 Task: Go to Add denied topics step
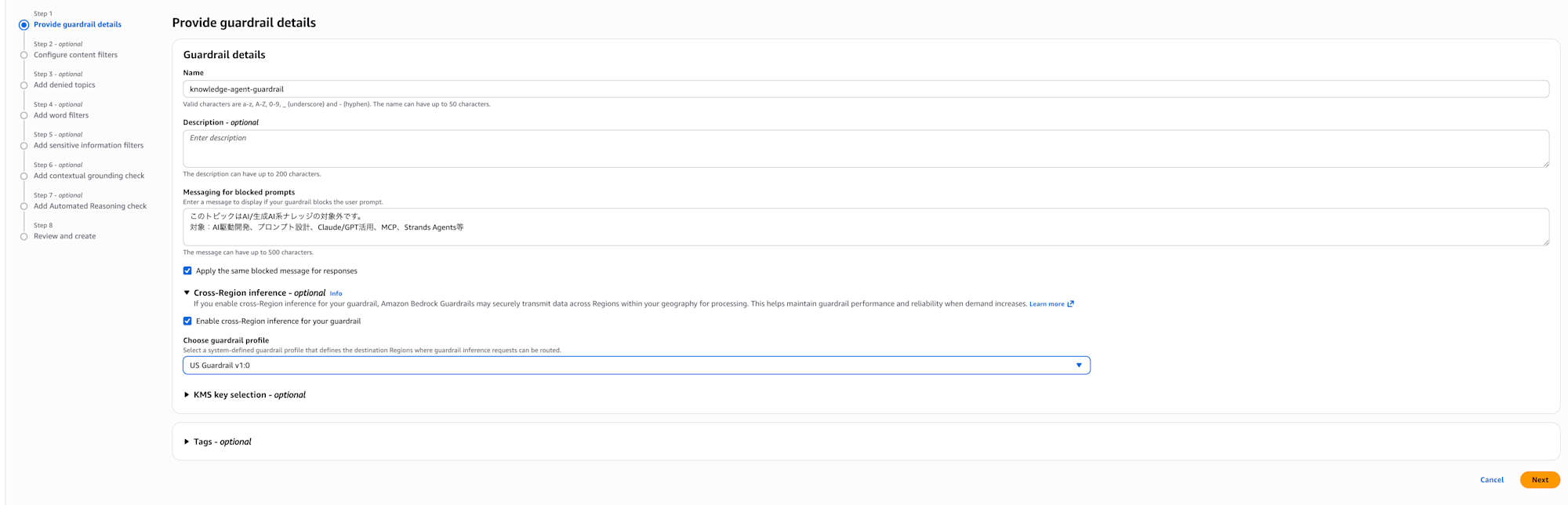64,85
